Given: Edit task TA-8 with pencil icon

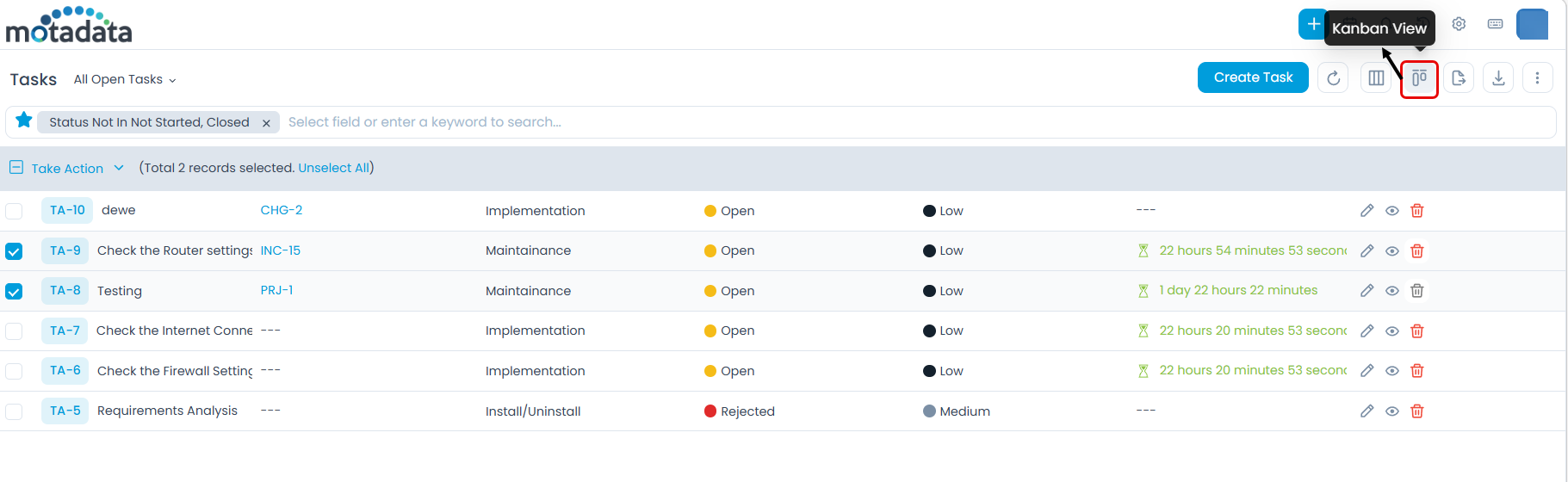Looking at the screenshot, I should pos(1367,291).
